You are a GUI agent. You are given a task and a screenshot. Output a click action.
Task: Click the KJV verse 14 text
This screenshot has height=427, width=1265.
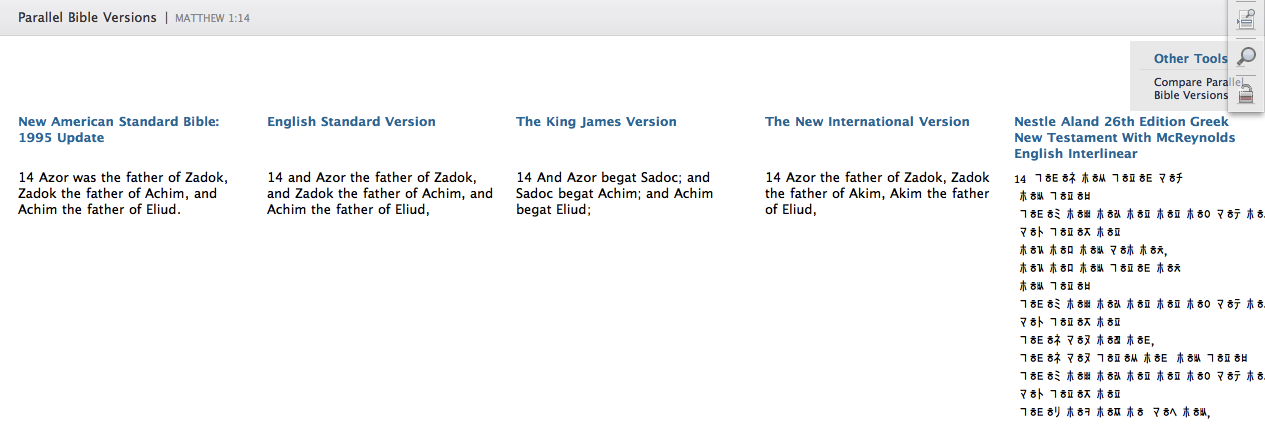click(614, 193)
